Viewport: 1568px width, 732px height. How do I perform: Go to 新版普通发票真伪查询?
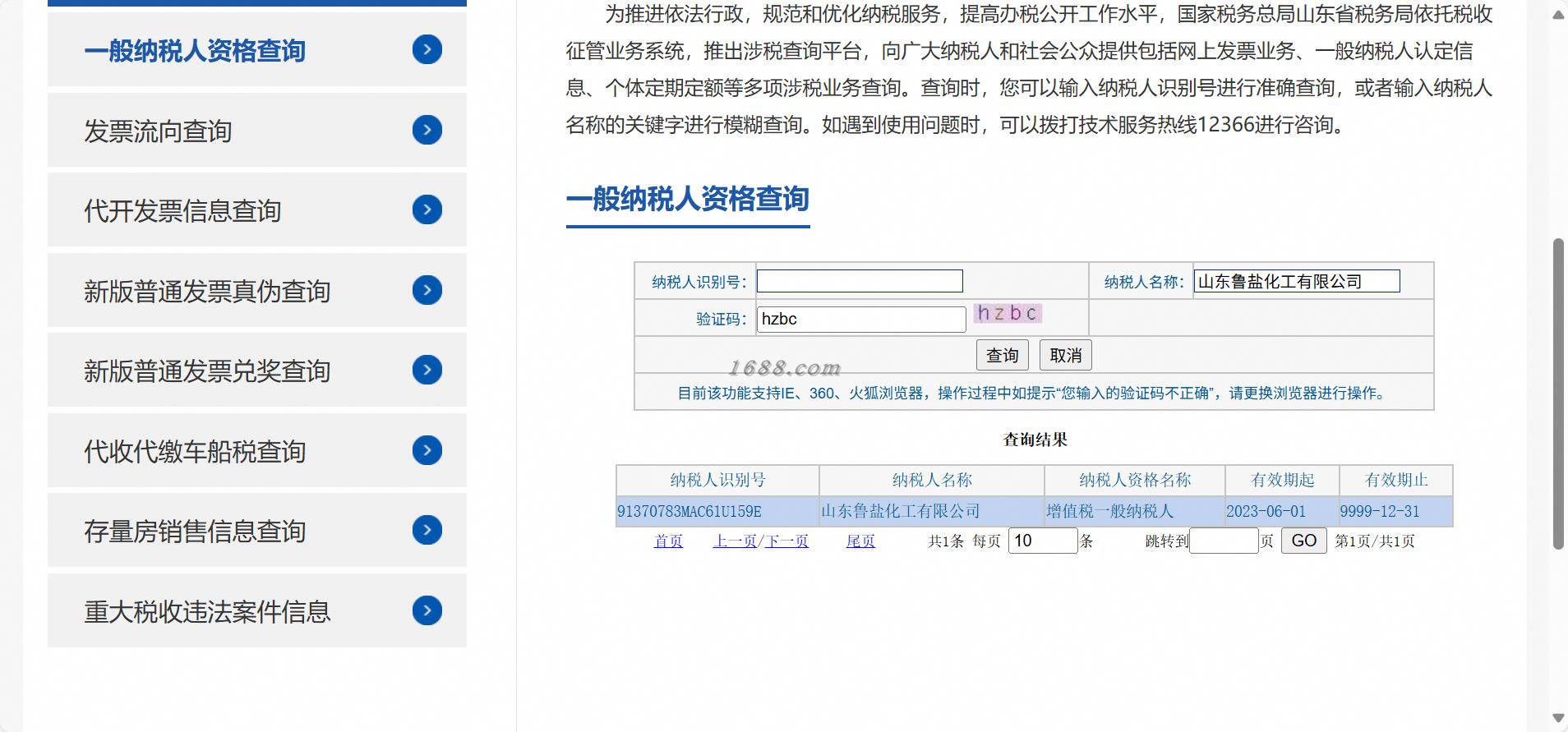pos(257,290)
